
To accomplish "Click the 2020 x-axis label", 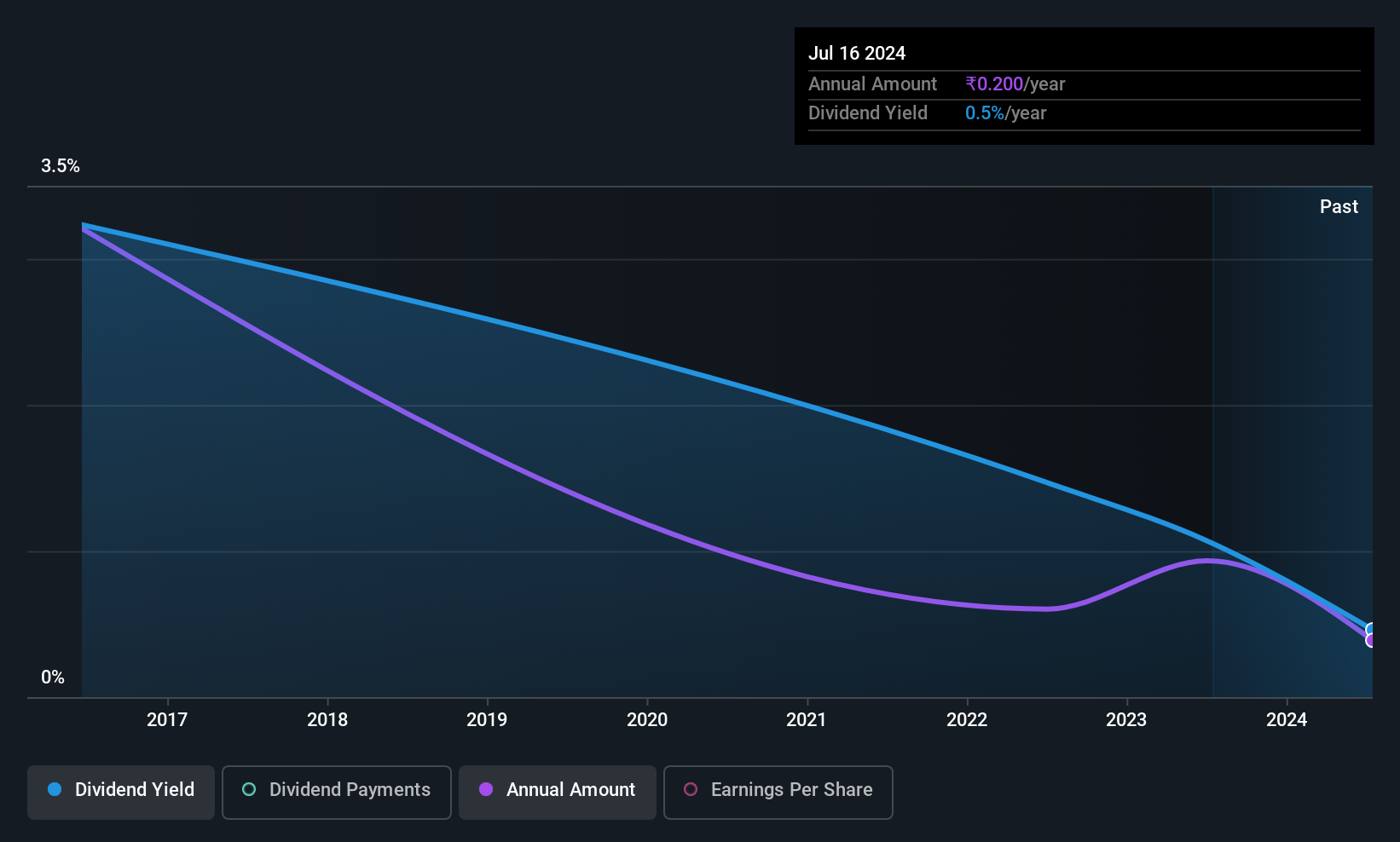I will [x=647, y=720].
